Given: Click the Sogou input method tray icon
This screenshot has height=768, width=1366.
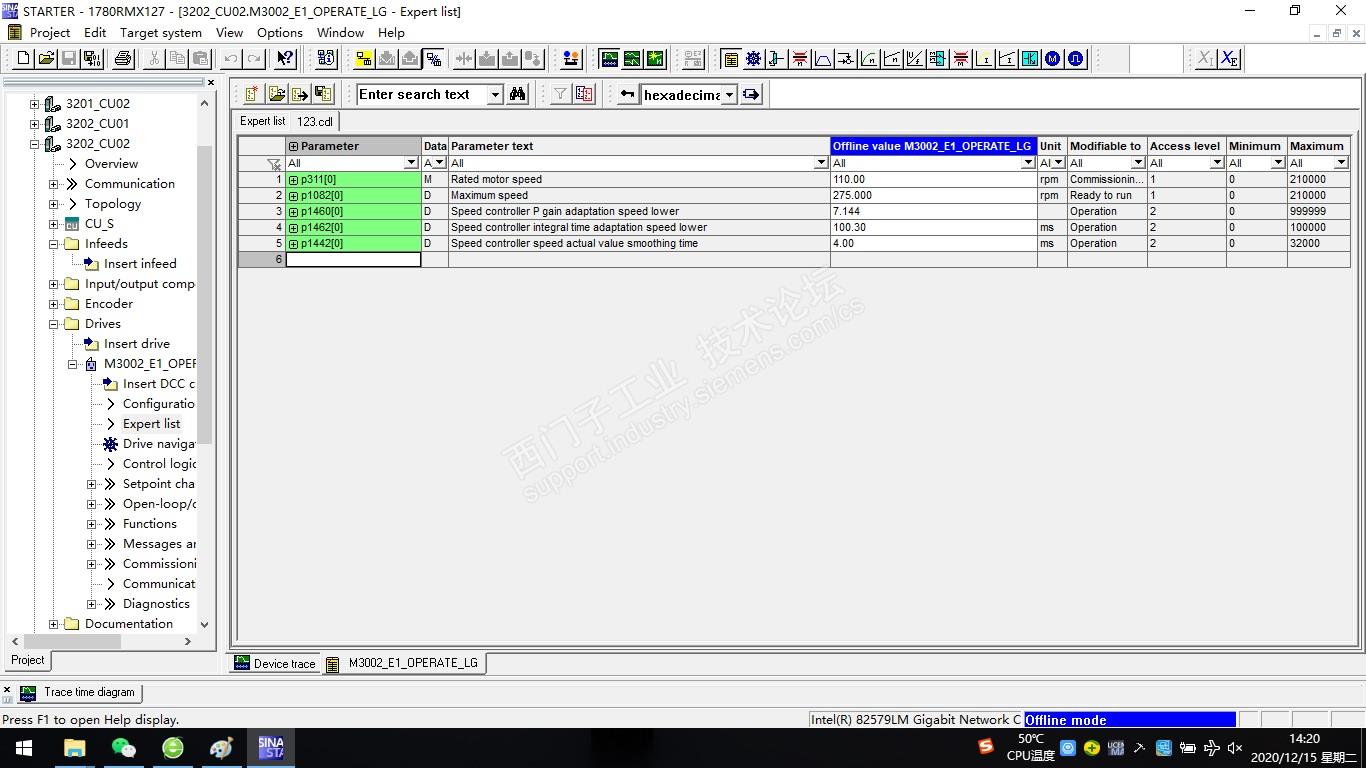Looking at the screenshot, I should coord(986,746).
